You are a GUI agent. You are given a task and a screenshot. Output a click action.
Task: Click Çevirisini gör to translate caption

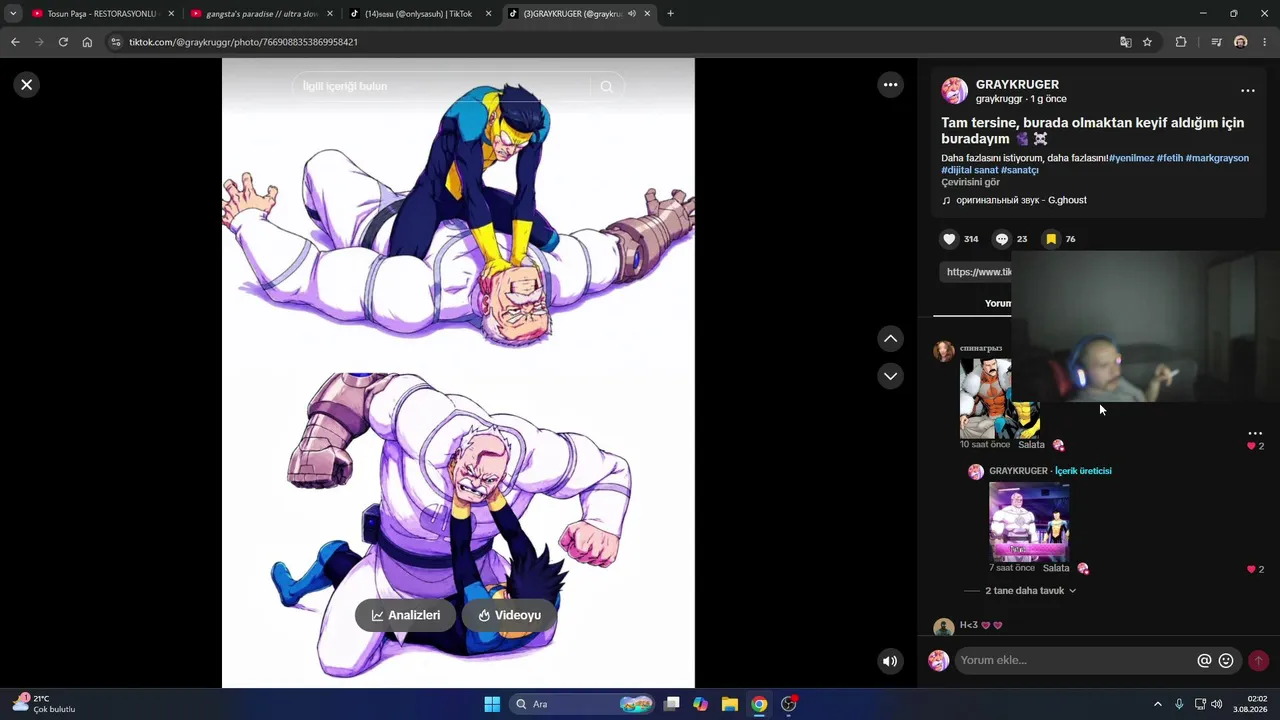pyautogui.click(x=970, y=182)
